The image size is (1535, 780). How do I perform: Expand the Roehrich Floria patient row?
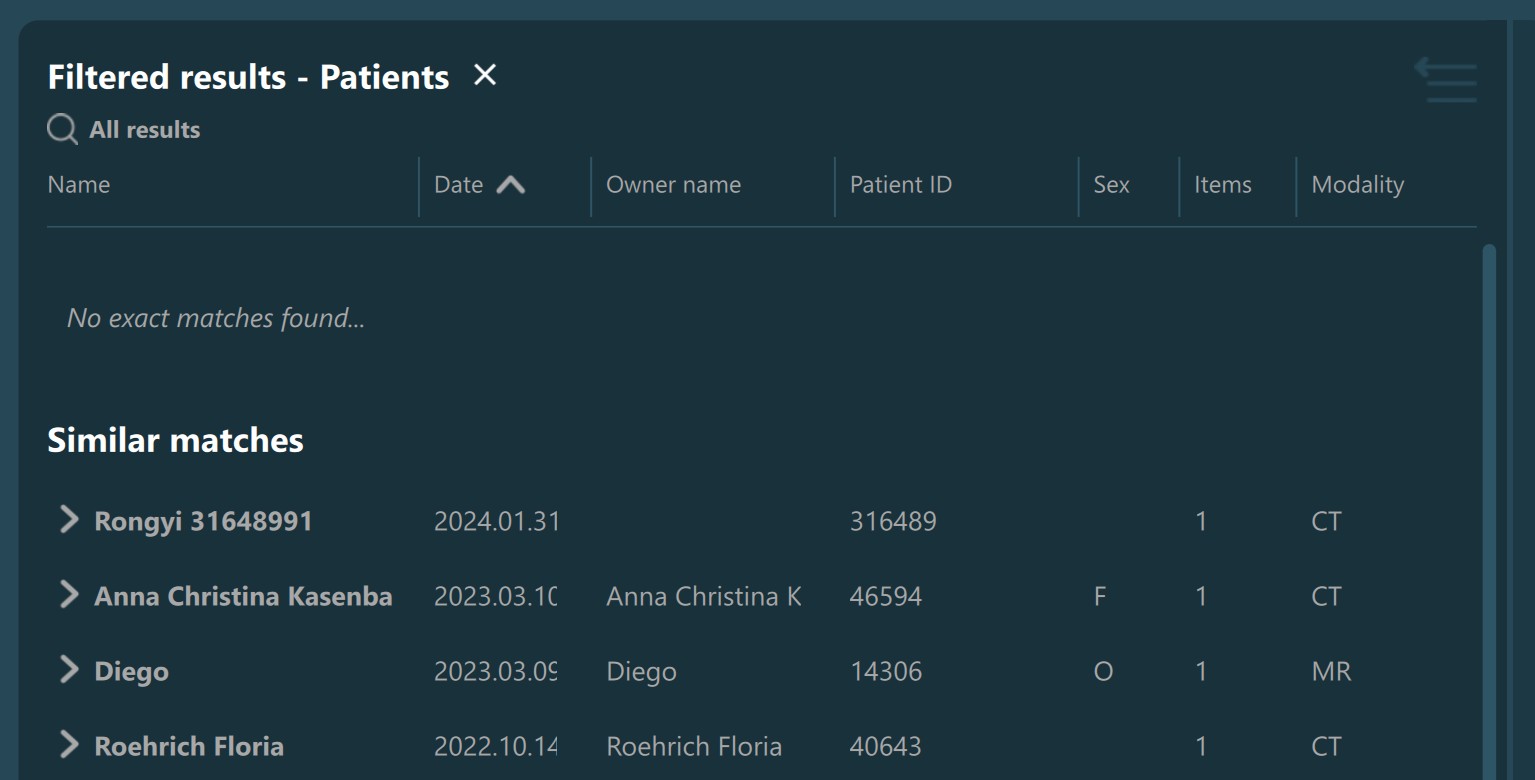point(69,745)
